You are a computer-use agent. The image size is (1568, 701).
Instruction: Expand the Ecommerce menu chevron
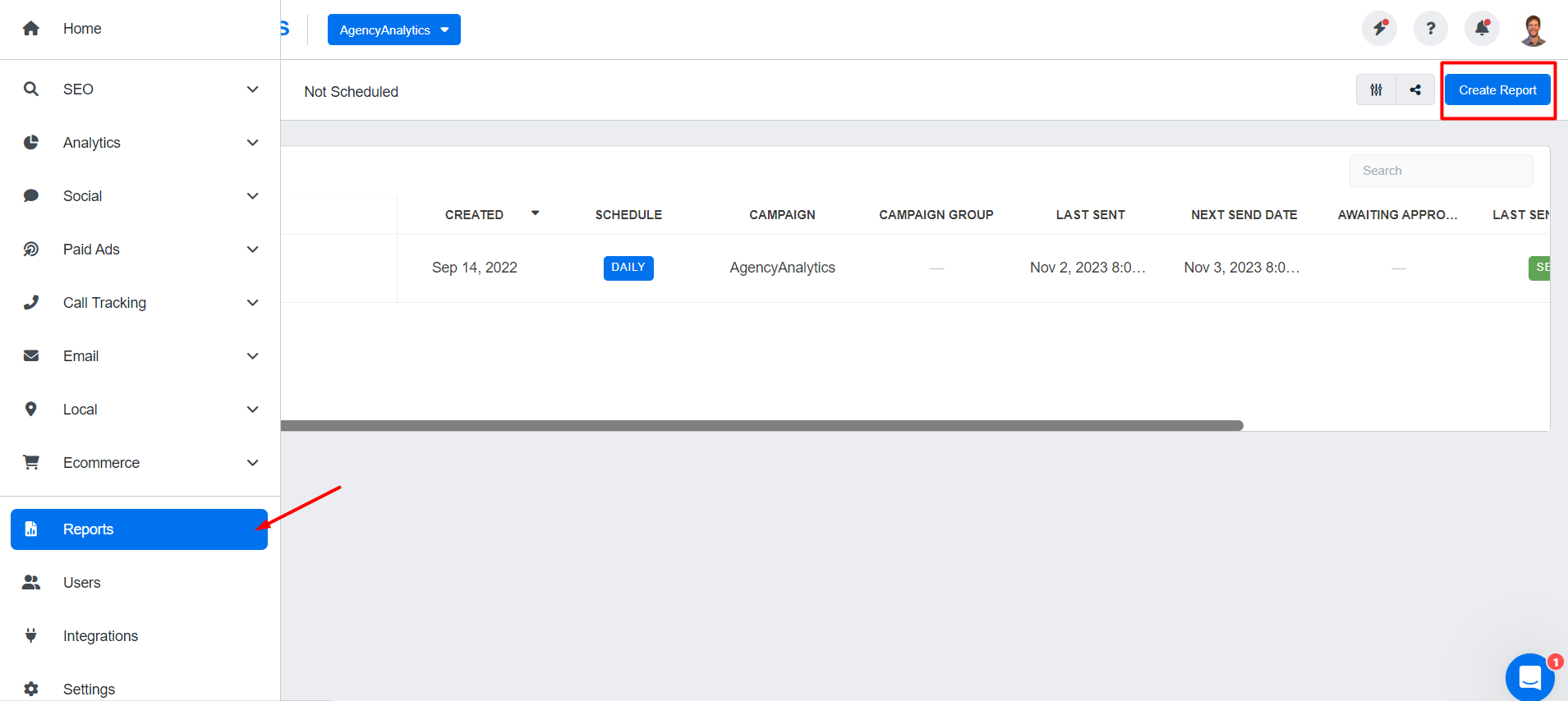253,462
